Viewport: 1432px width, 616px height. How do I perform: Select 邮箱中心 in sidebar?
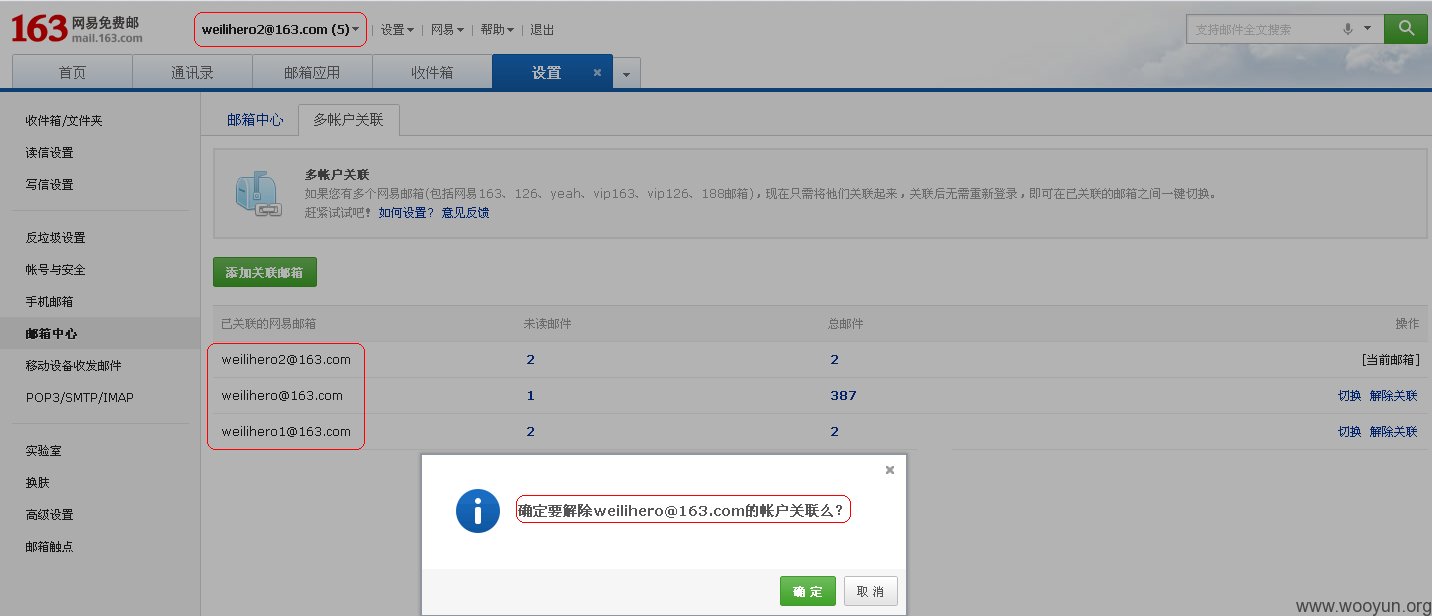click(x=51, y=334)
